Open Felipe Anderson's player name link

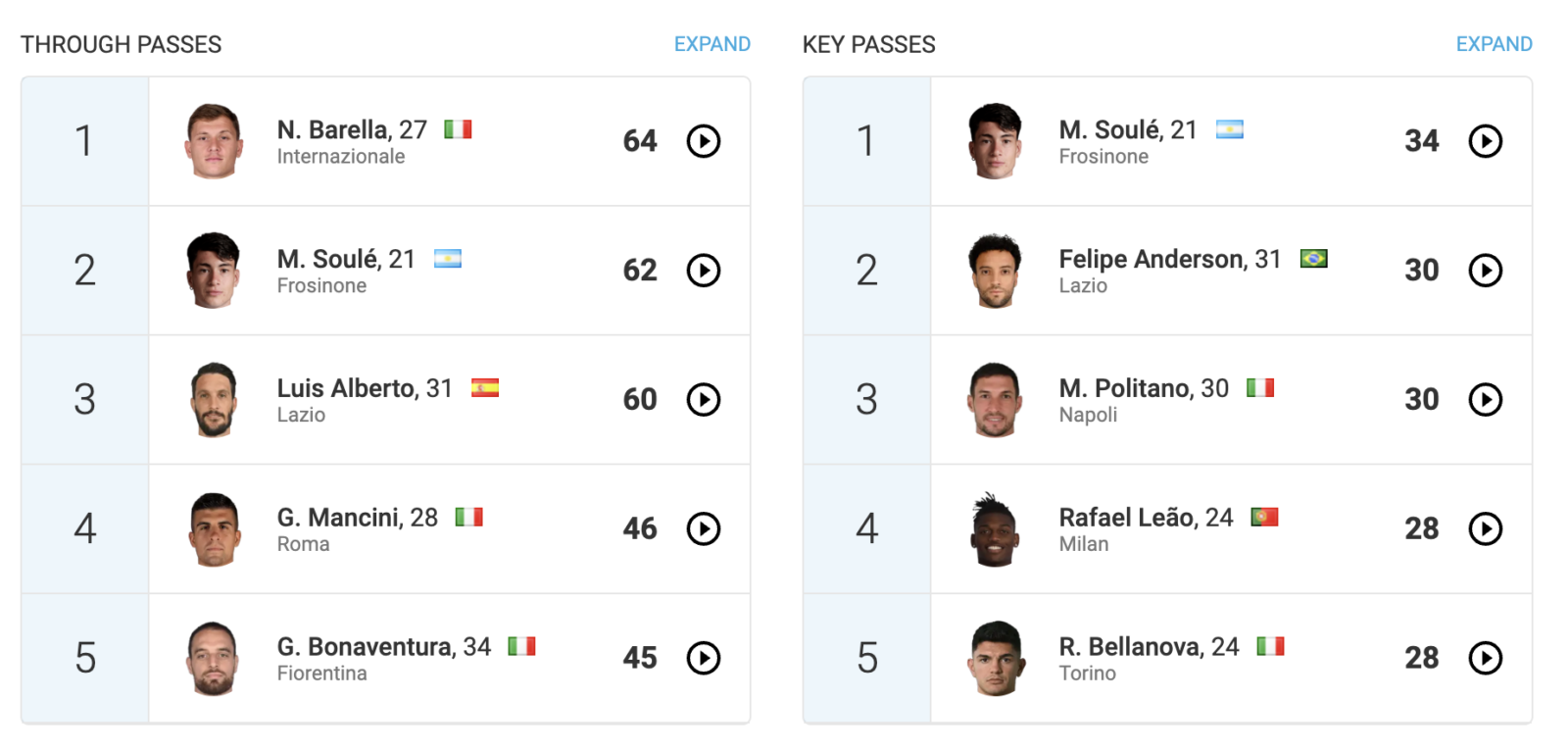point(1152,259)
